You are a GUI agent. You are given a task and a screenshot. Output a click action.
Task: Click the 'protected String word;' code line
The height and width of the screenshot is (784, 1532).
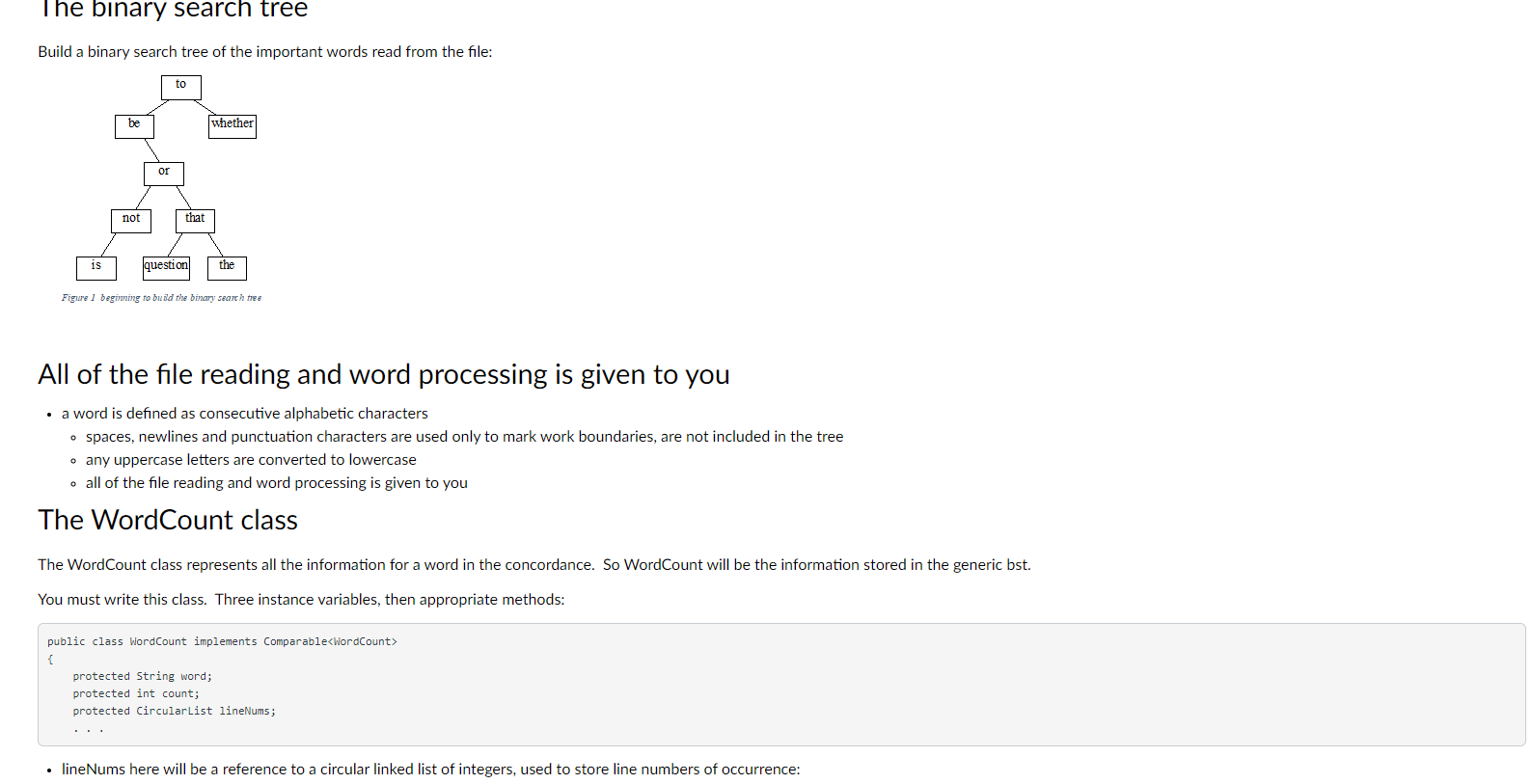coord(143,676)
